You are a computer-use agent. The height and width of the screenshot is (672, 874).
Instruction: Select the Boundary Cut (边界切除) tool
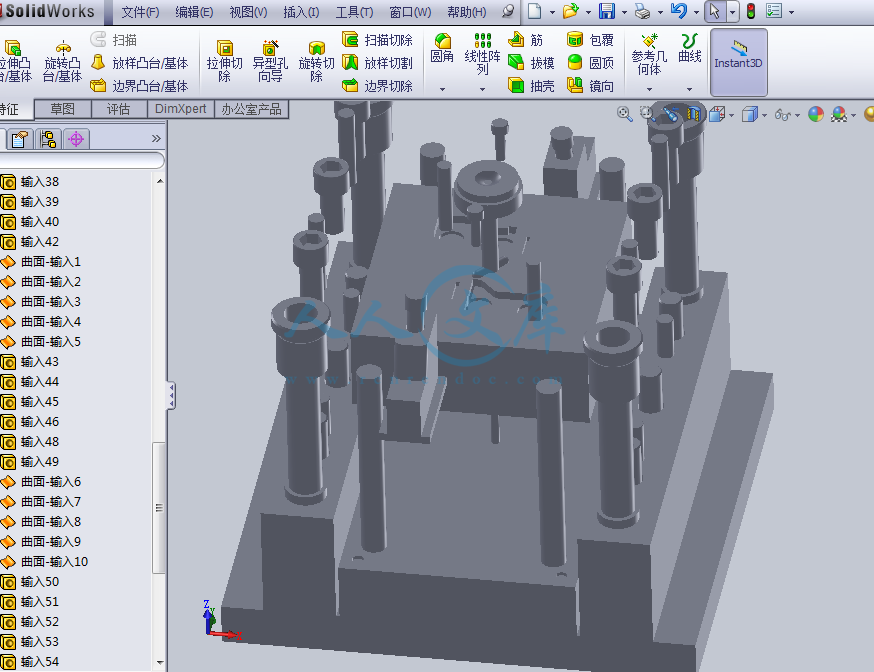pos(377,86)
